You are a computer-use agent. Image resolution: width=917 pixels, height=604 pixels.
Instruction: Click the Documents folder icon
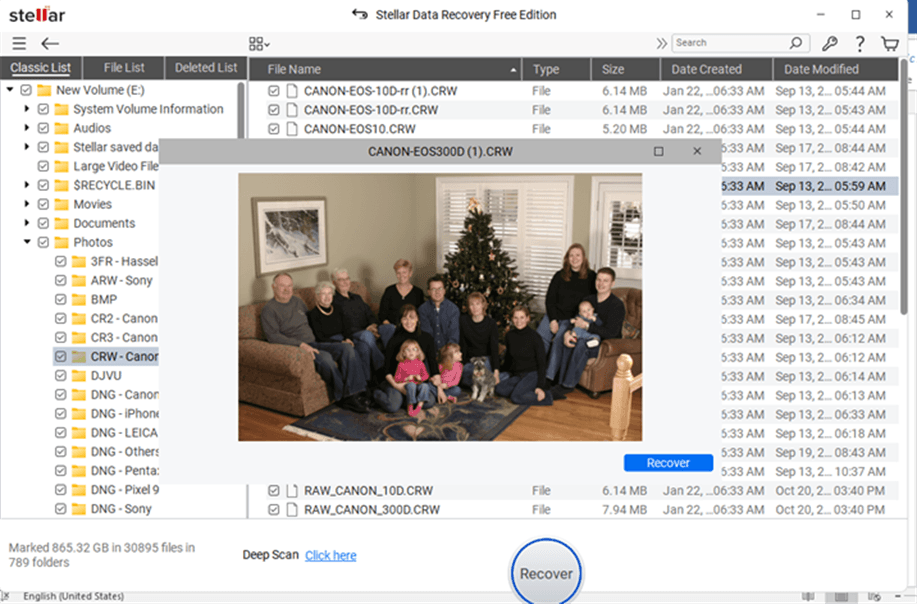pos(61,223)
